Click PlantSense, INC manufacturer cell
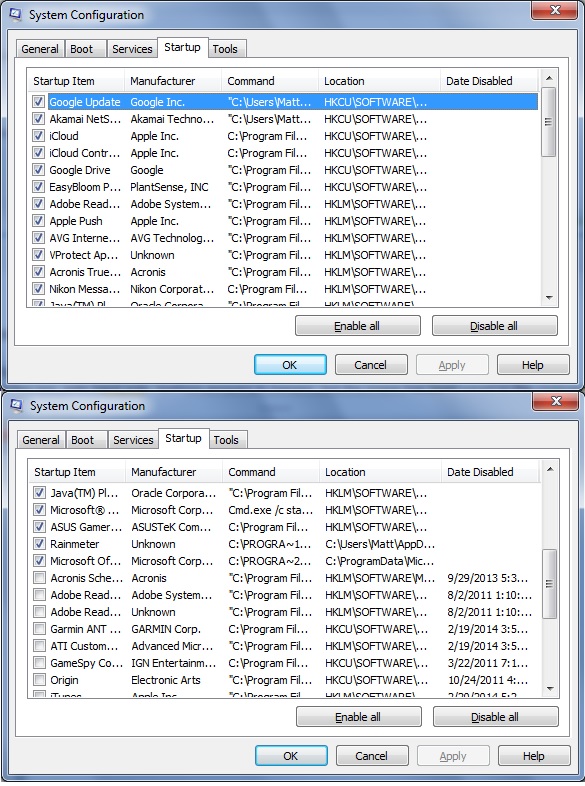Screen dimensions: 585x786 pyautogui.click(x=169, y=187)
